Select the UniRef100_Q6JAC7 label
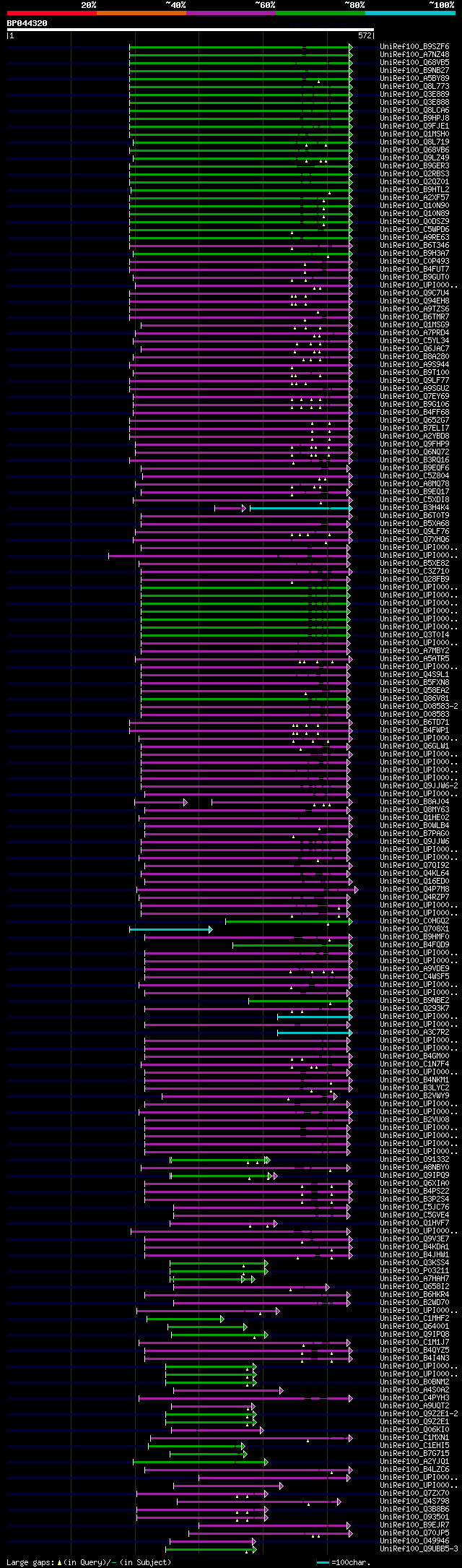The image size is (462, 1568). coord(414,349)
